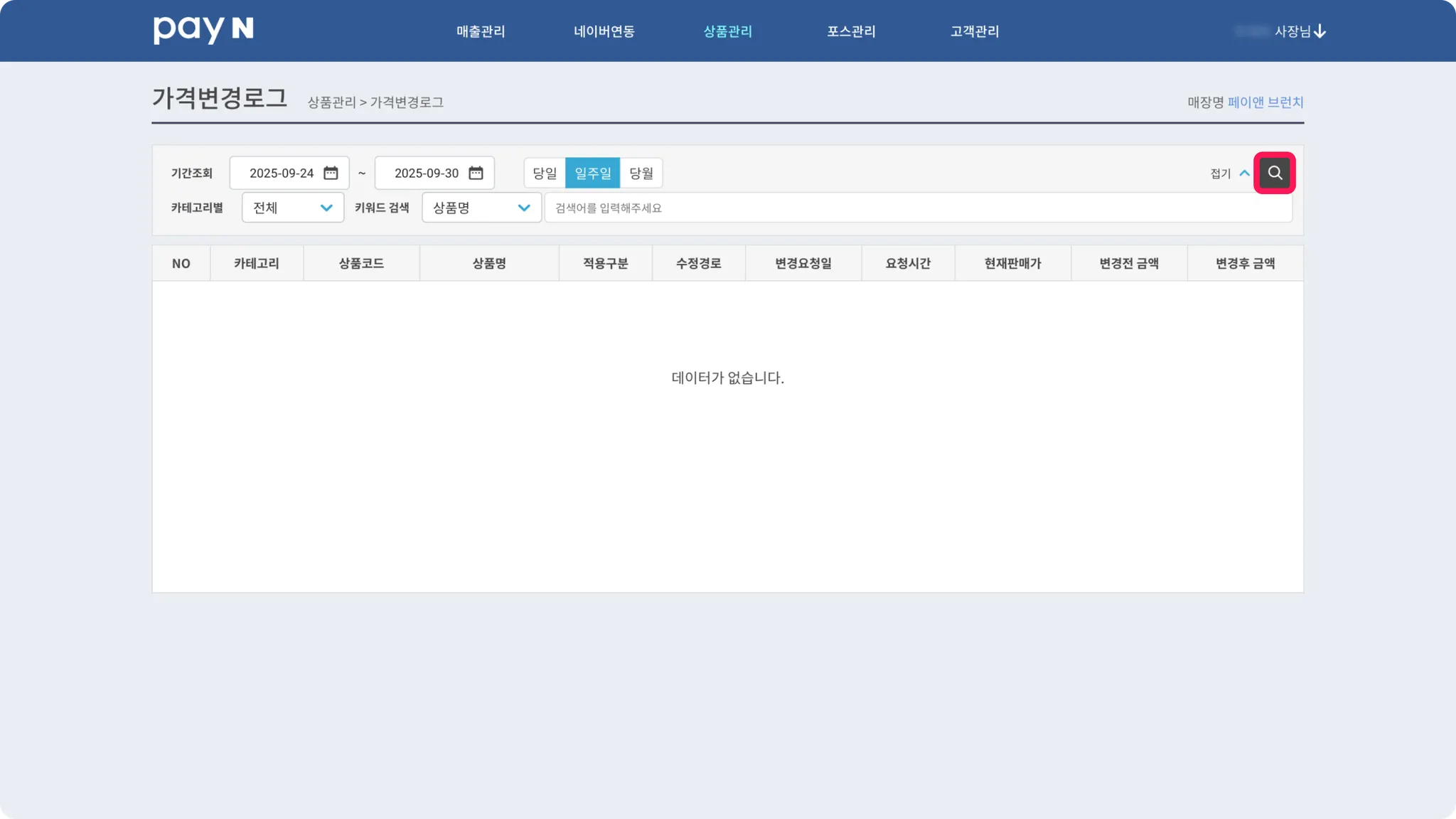Open the 고객관리 menu
1456x819 pixels.
(975, 31)
